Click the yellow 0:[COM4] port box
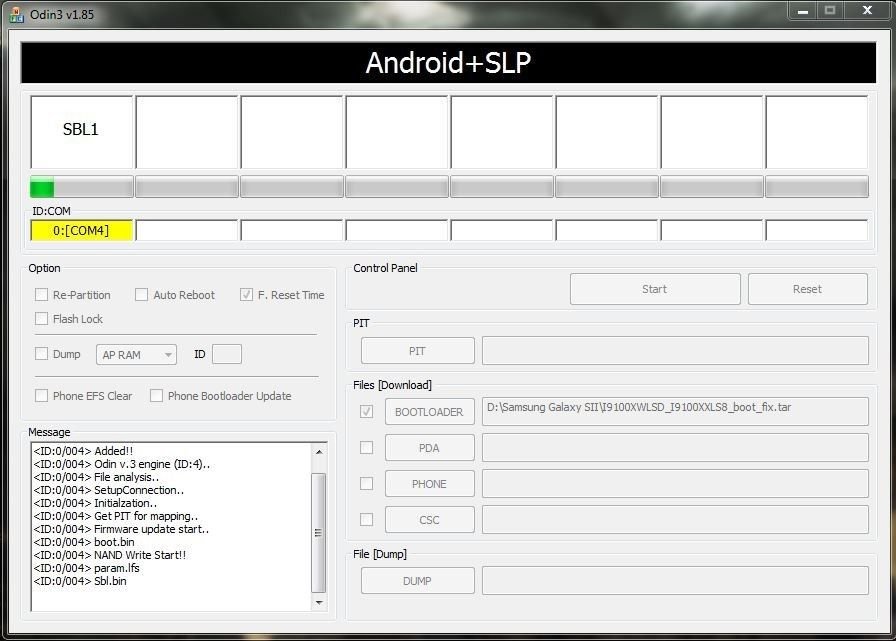896x641 pixels. point(81,231)
